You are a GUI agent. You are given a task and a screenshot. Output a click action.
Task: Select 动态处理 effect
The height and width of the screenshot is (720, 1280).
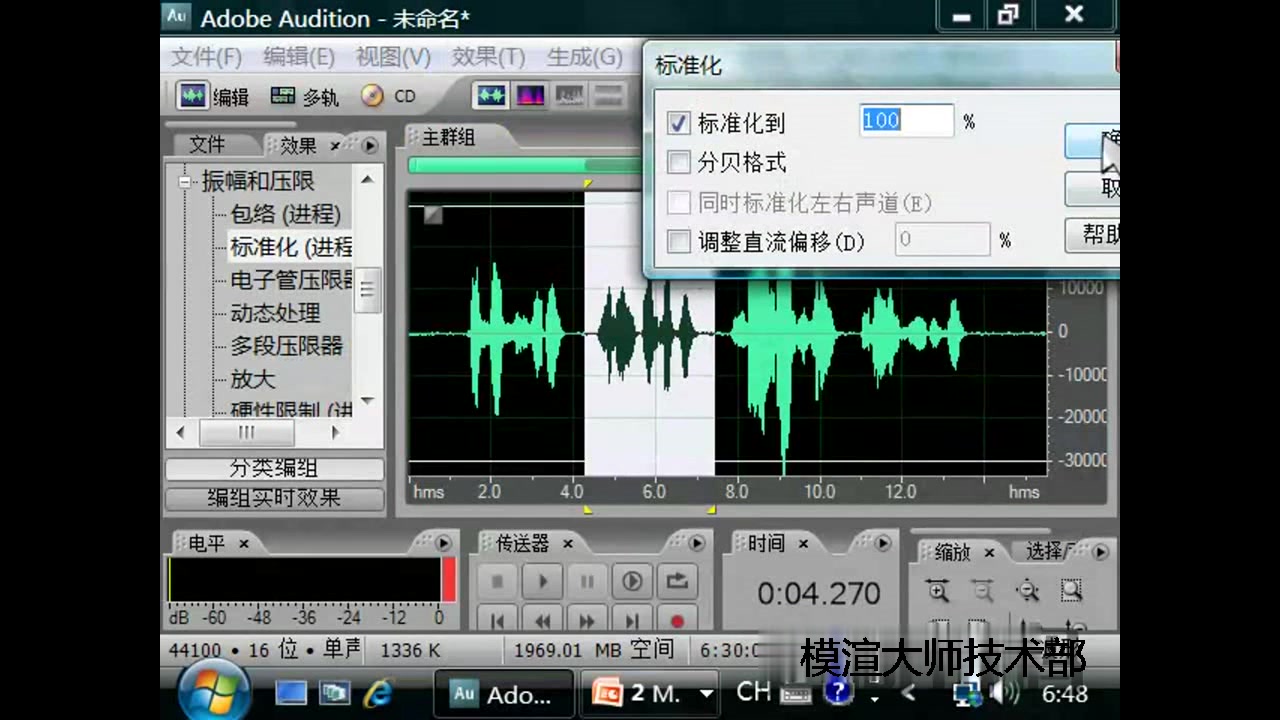point(275,313)
